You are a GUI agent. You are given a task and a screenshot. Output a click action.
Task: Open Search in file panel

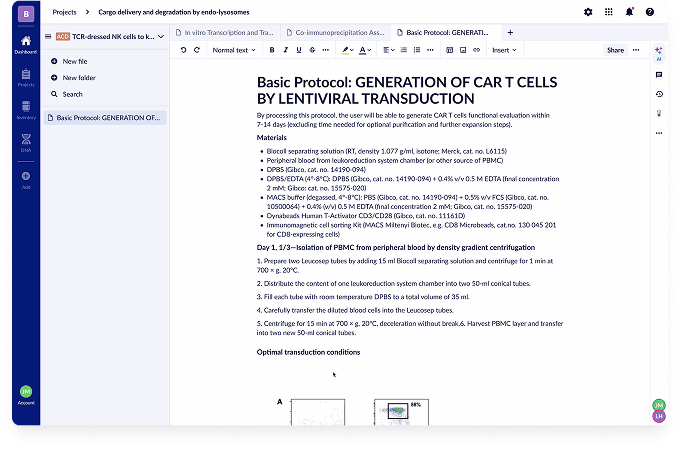(67, 95)
